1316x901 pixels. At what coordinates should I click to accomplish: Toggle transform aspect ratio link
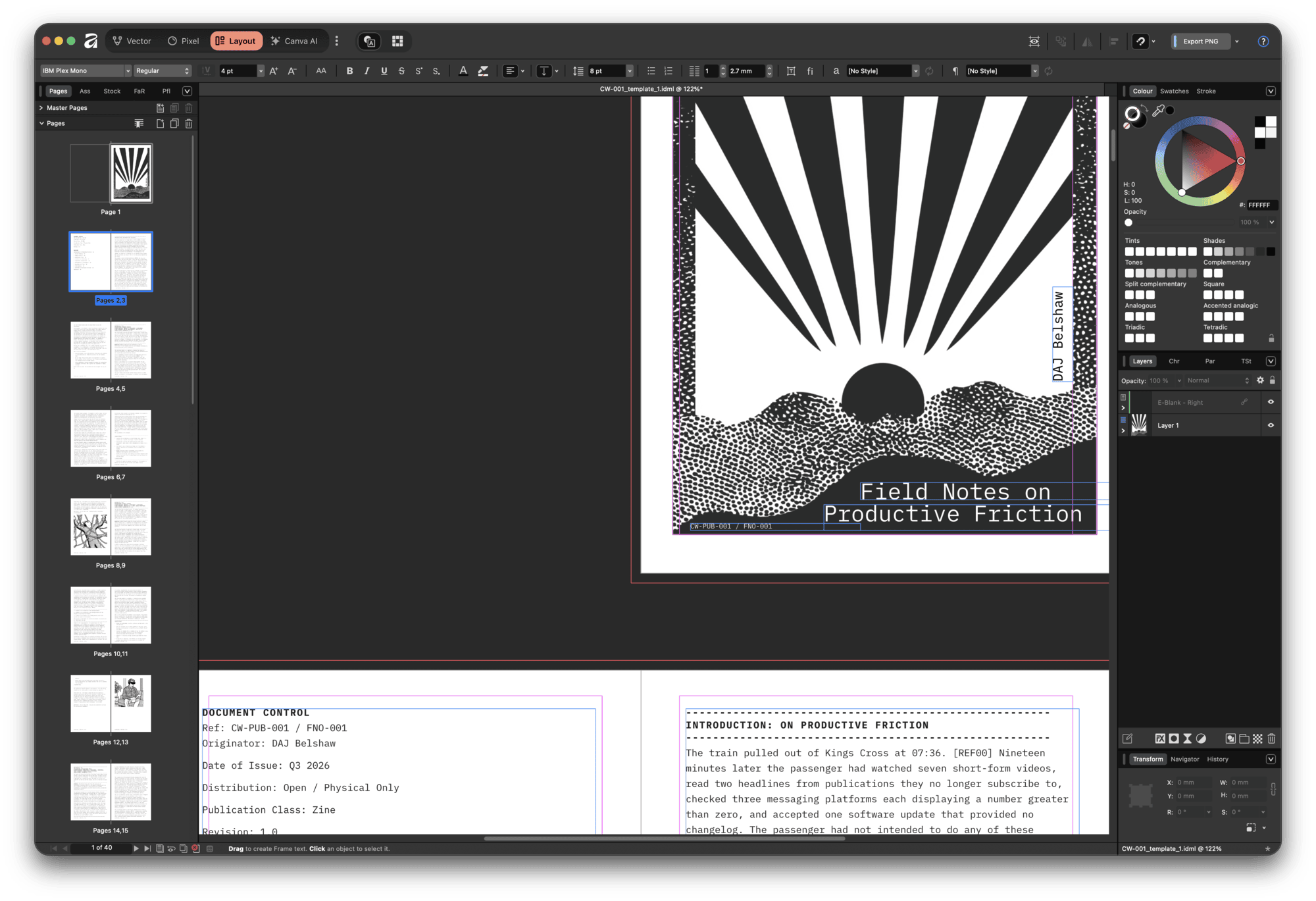tap(1273, 789)
